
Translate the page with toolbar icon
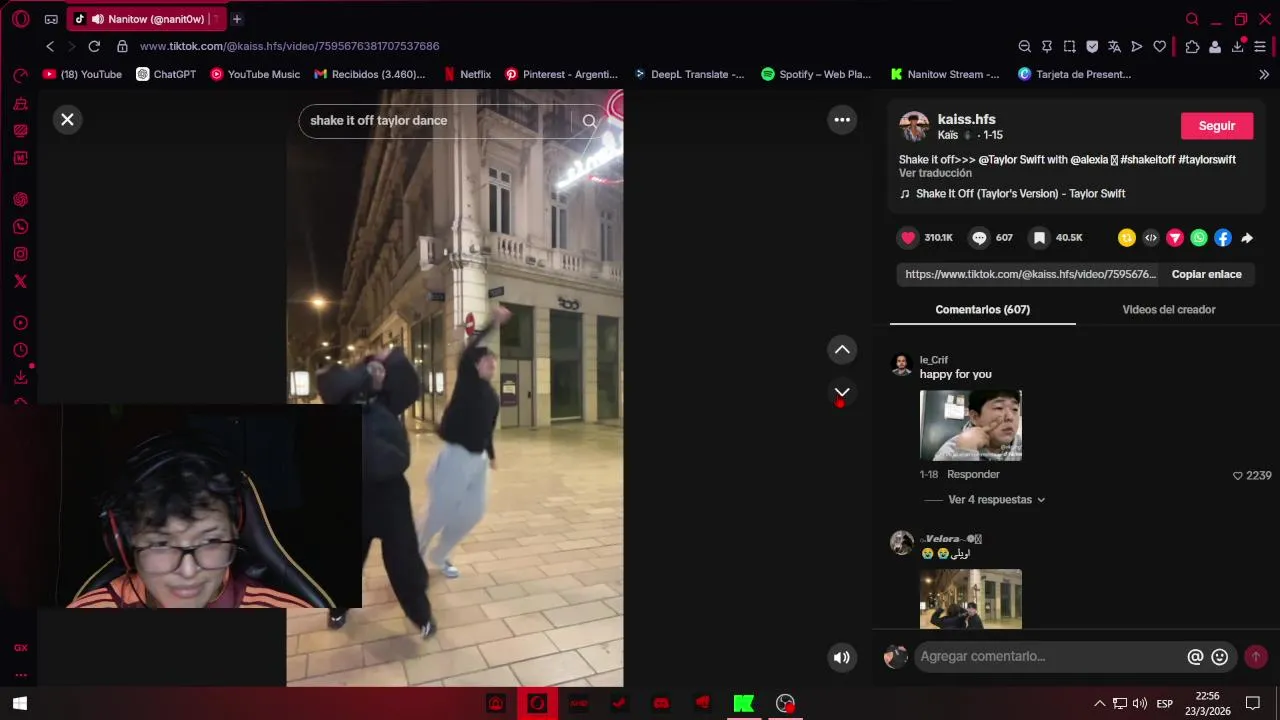coord(1114,46)
